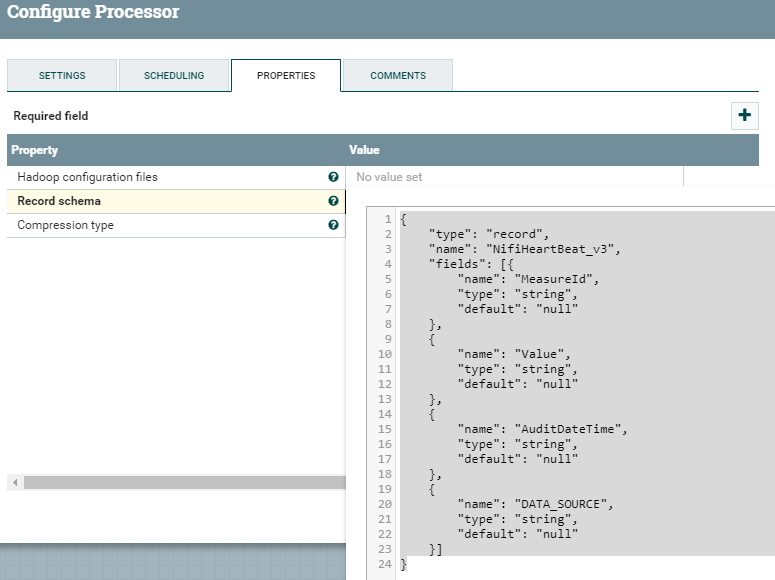Click help icon next to Record schema
775x580 pixels.
click(x=333, y=201)
